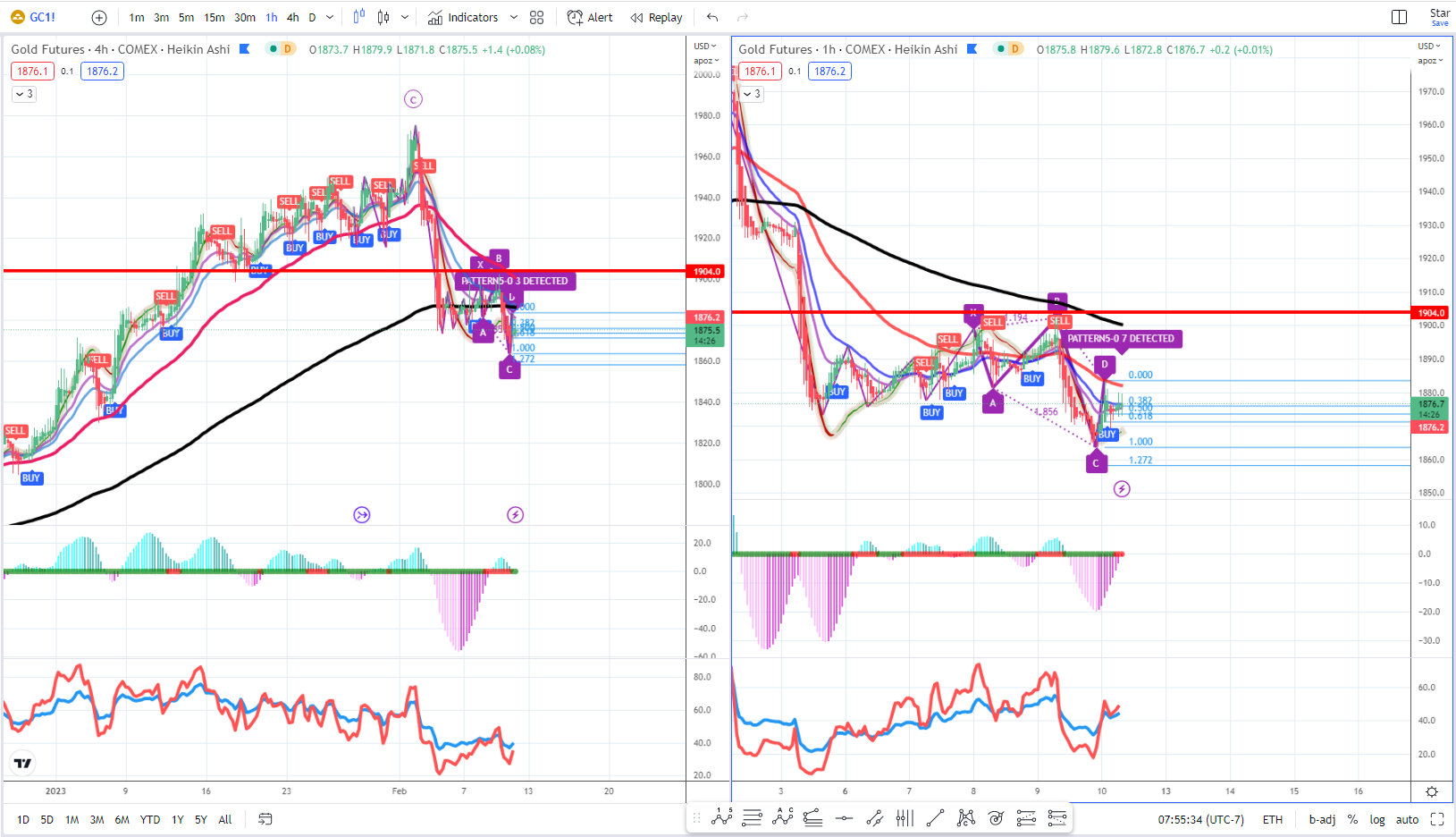Open apoz unit dropdown on left chart

pos(706,61)
